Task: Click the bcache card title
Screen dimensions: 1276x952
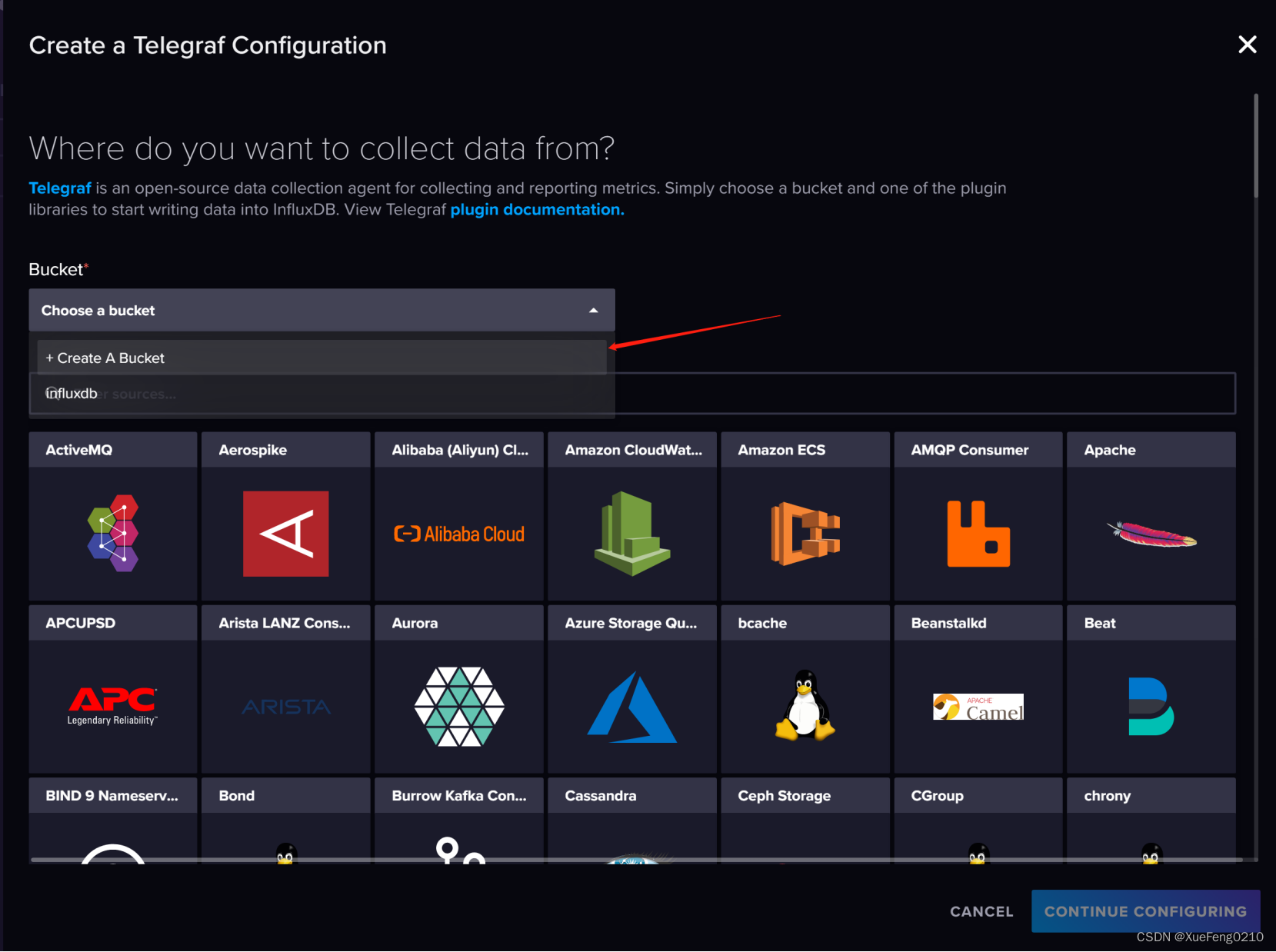Action: pos(762,623)
